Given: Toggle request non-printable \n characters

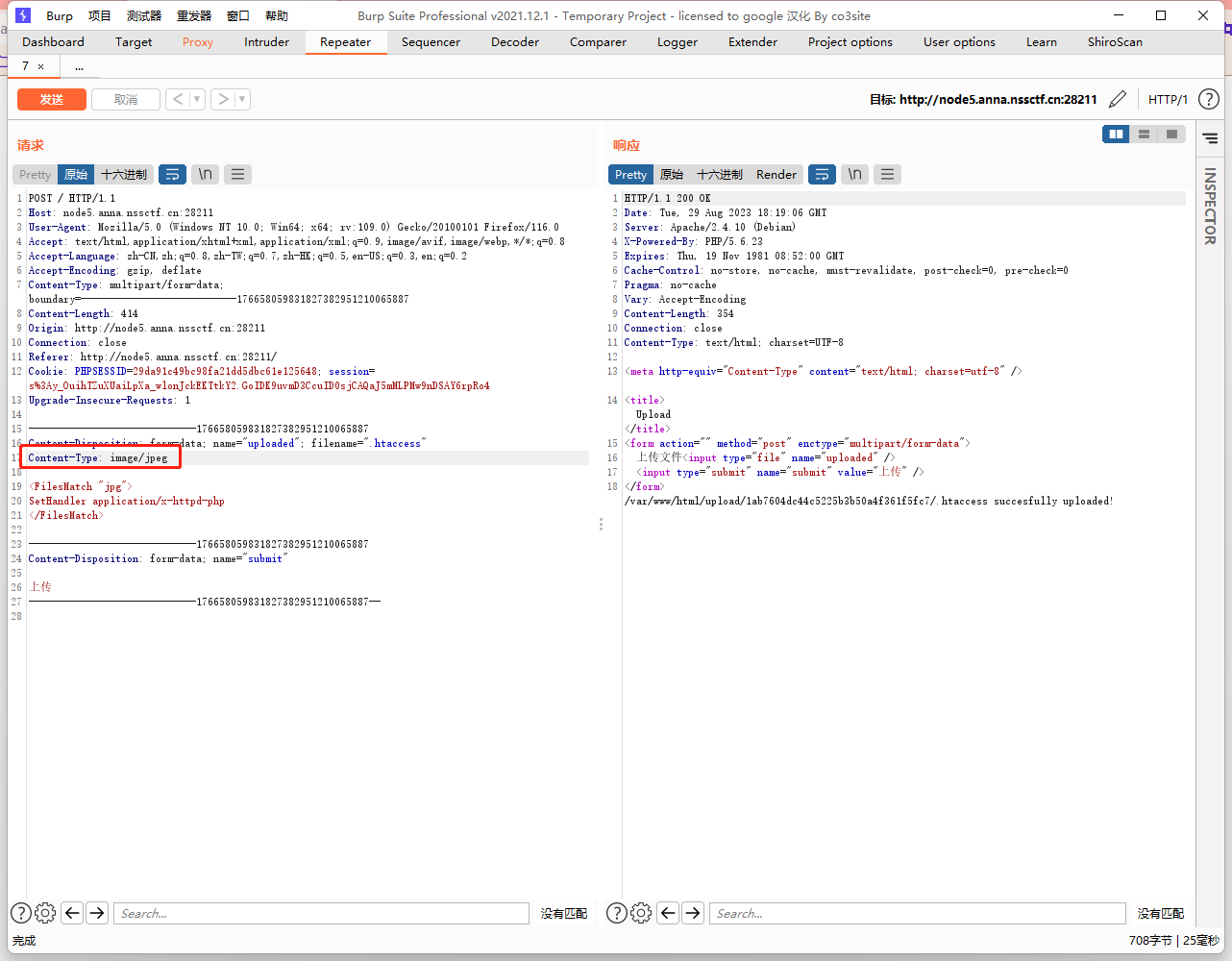Looking at the screenshot, I should pos(205,174).
